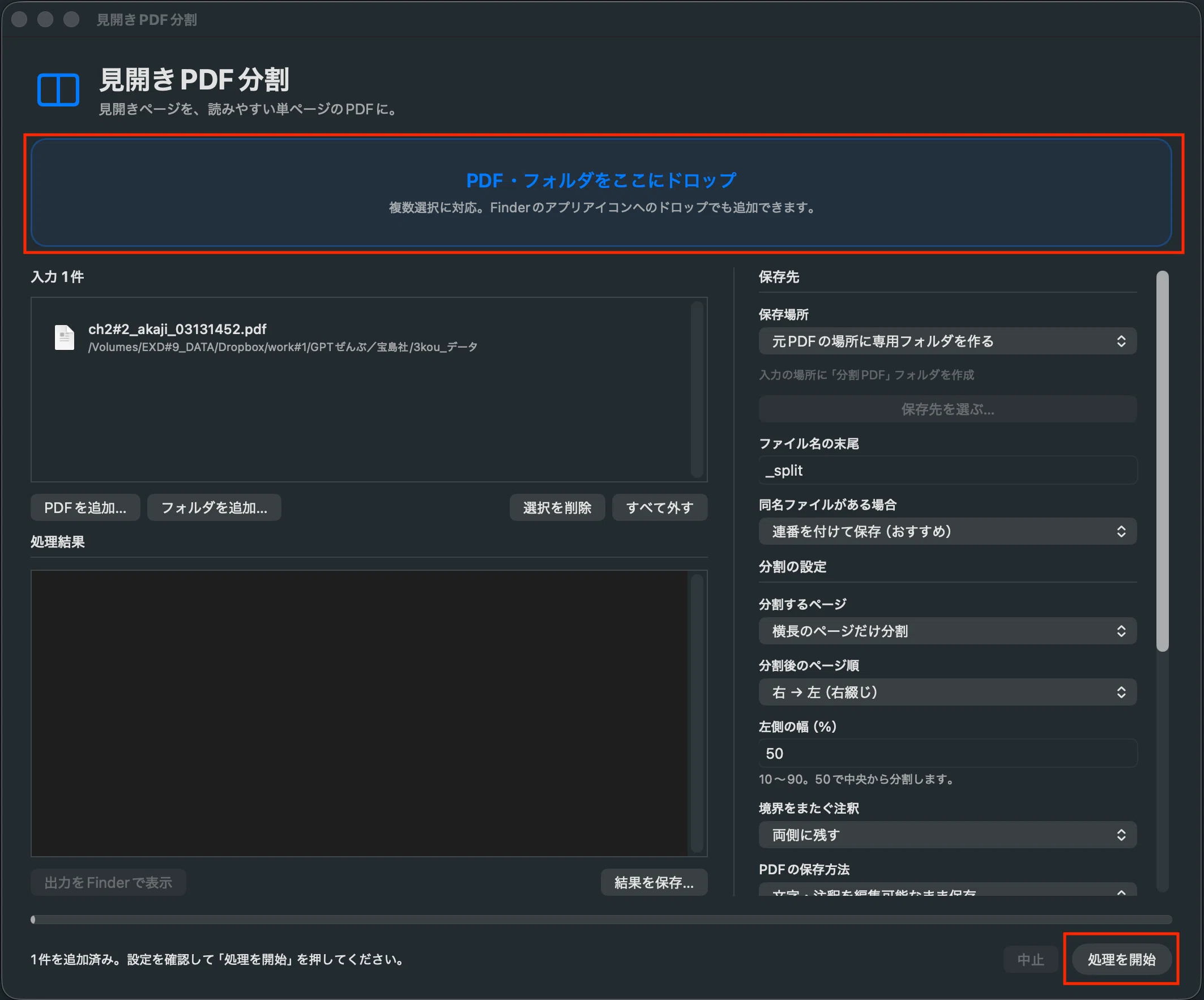The height and width of the screenshot is (1000, 1204).
Task: Click the 選択を削除 button
Action: coord(557,507)
